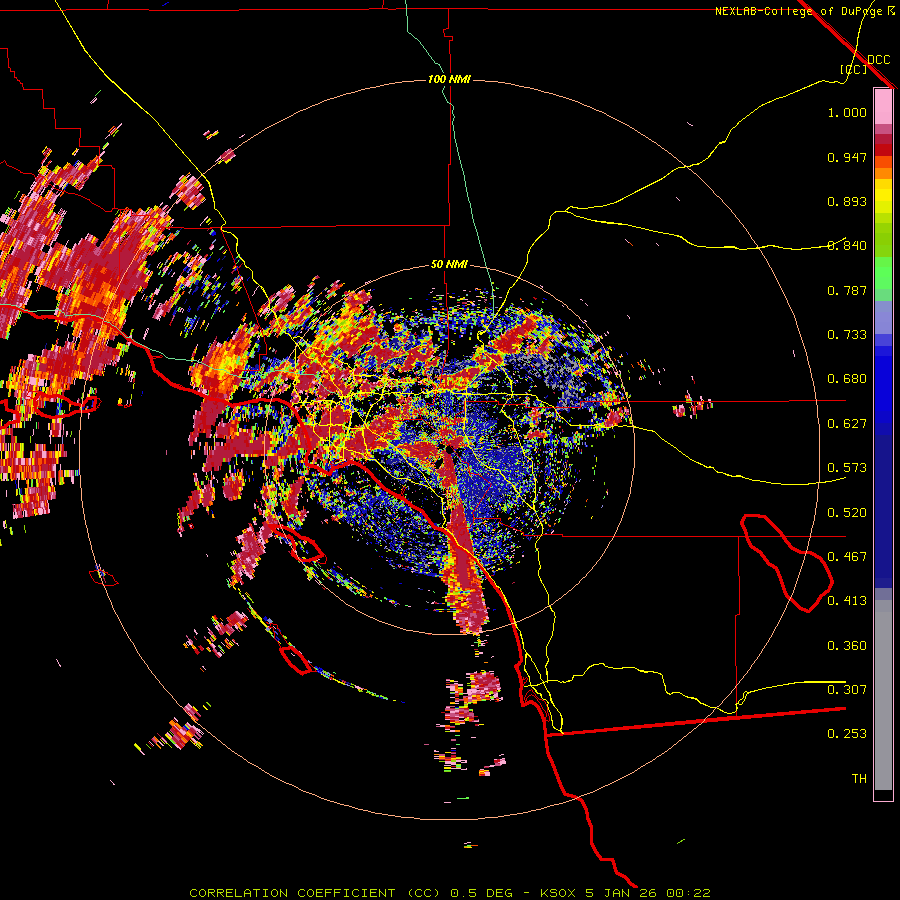Click the 0.307 scale value
This screenshot has width=900, height=900.
(x=847, y=690)
